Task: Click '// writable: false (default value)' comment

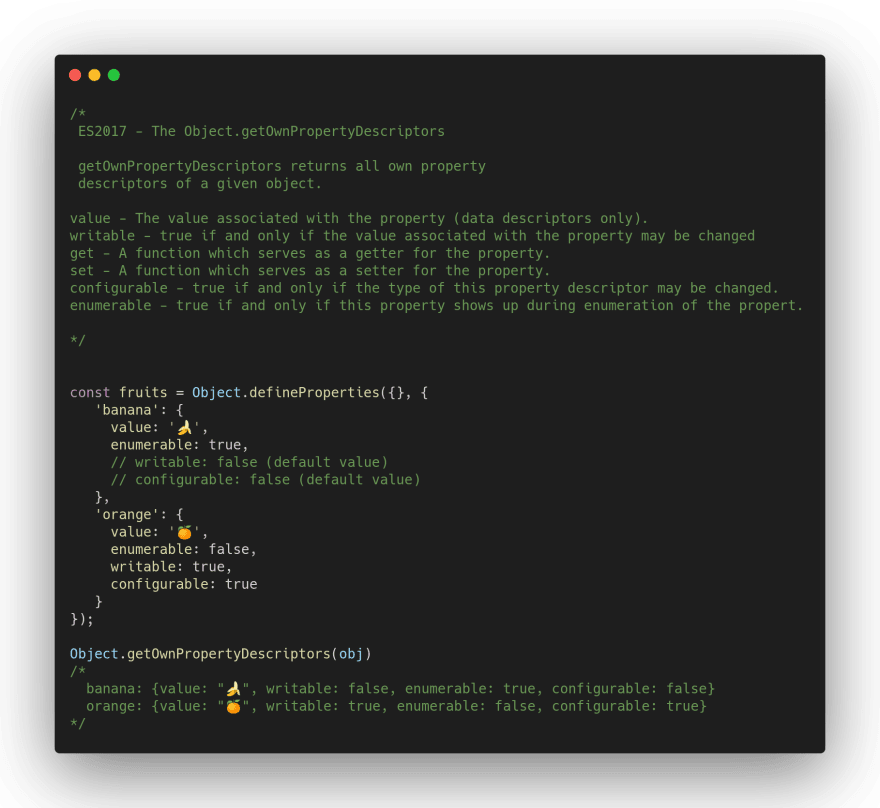Action: click(x=249, y=462)
